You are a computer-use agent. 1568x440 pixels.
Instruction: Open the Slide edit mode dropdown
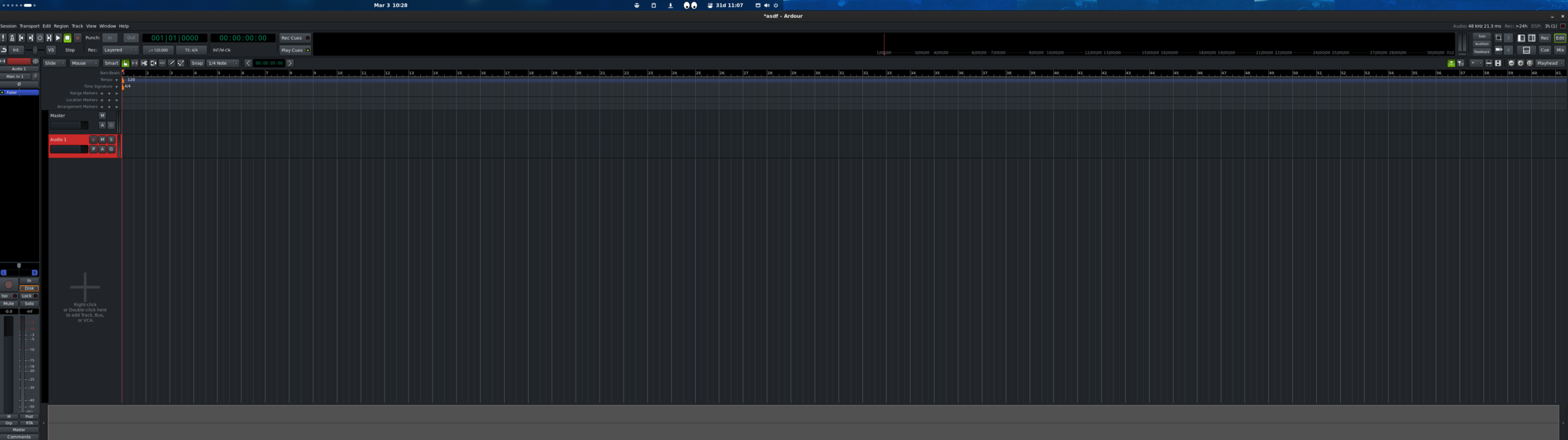click(54, 63)
